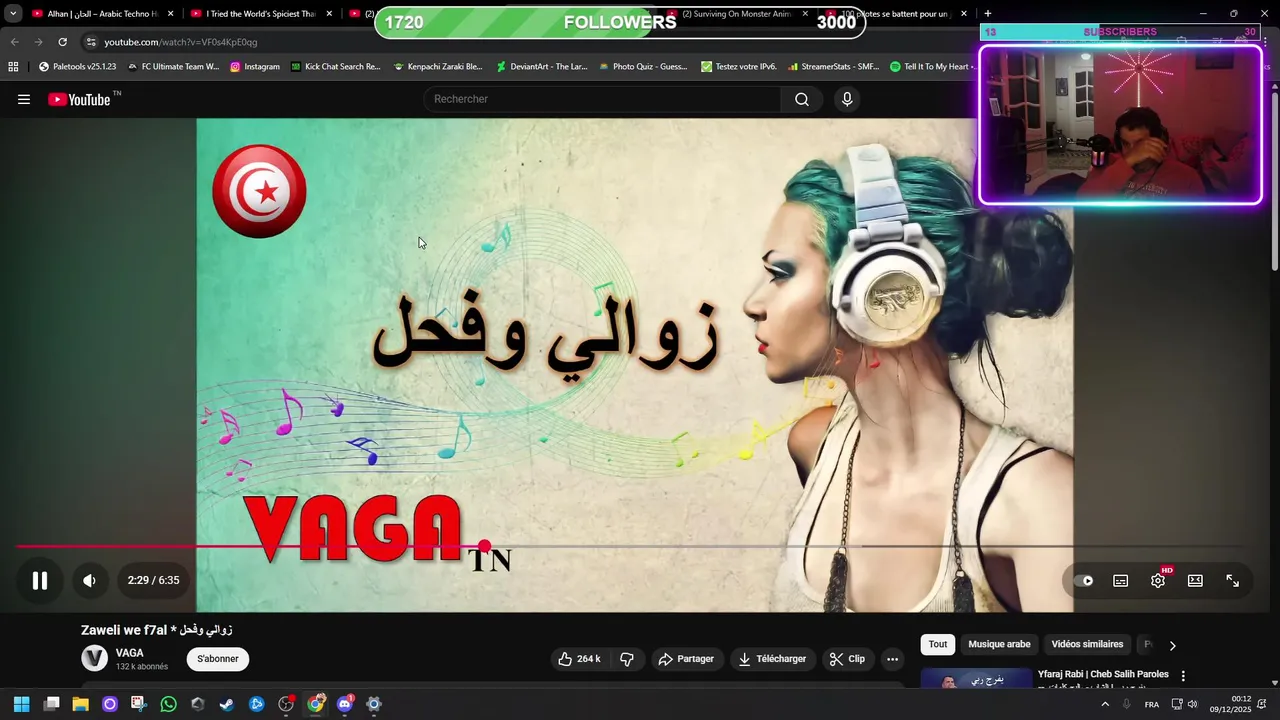
Task: Select the Vidéos similaires chip
Action: (1087, 645)
